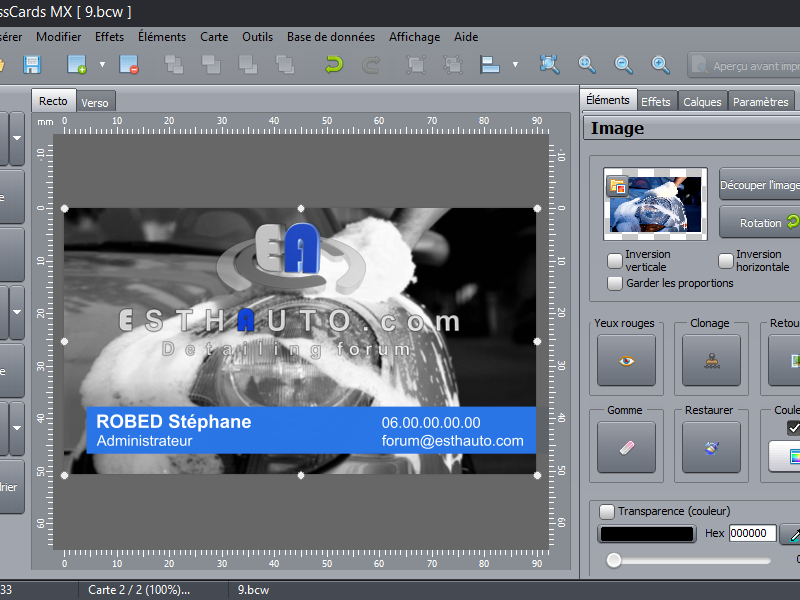800x600 pixels.
Task: Select the Éléments panel tab
Action: pyautogui.click(x=608, y=99)
